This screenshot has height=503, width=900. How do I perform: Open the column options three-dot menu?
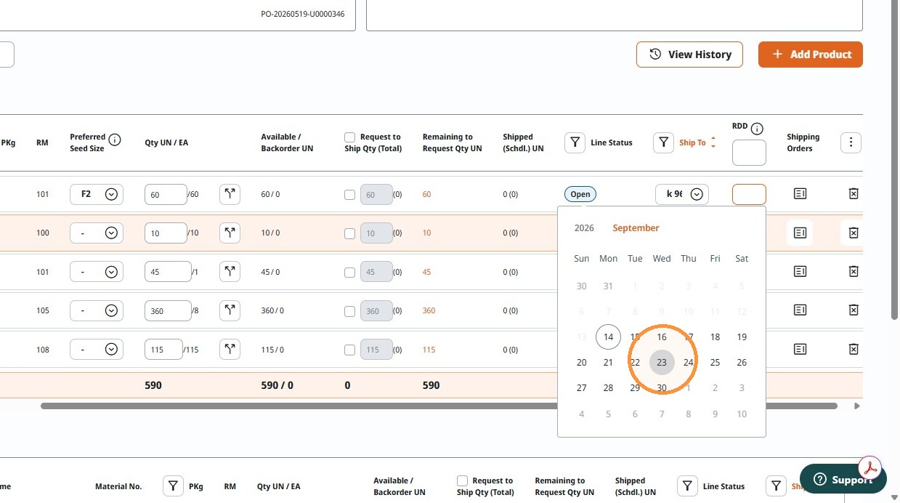click(x=851, y=142)
